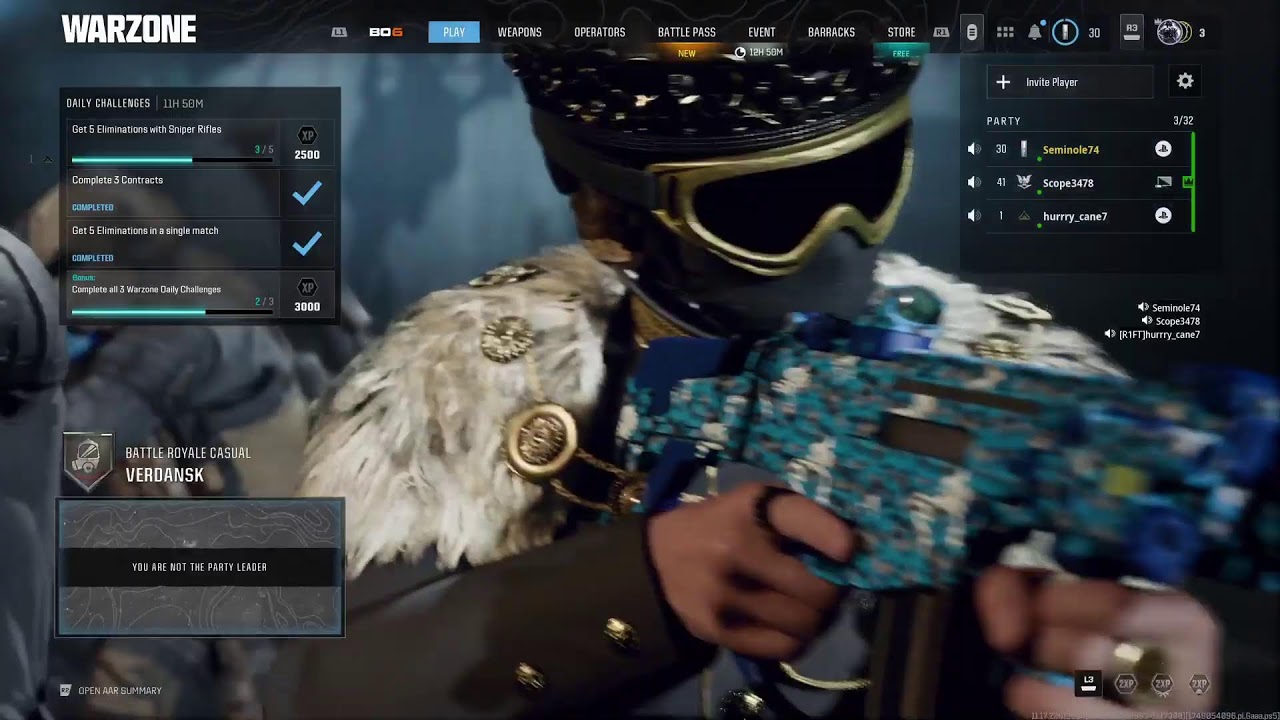The height and width of the screenshot is (720, 1280).
Task: Click the Battle Royale Casual gas mask emblem
Action: [87, 462]
